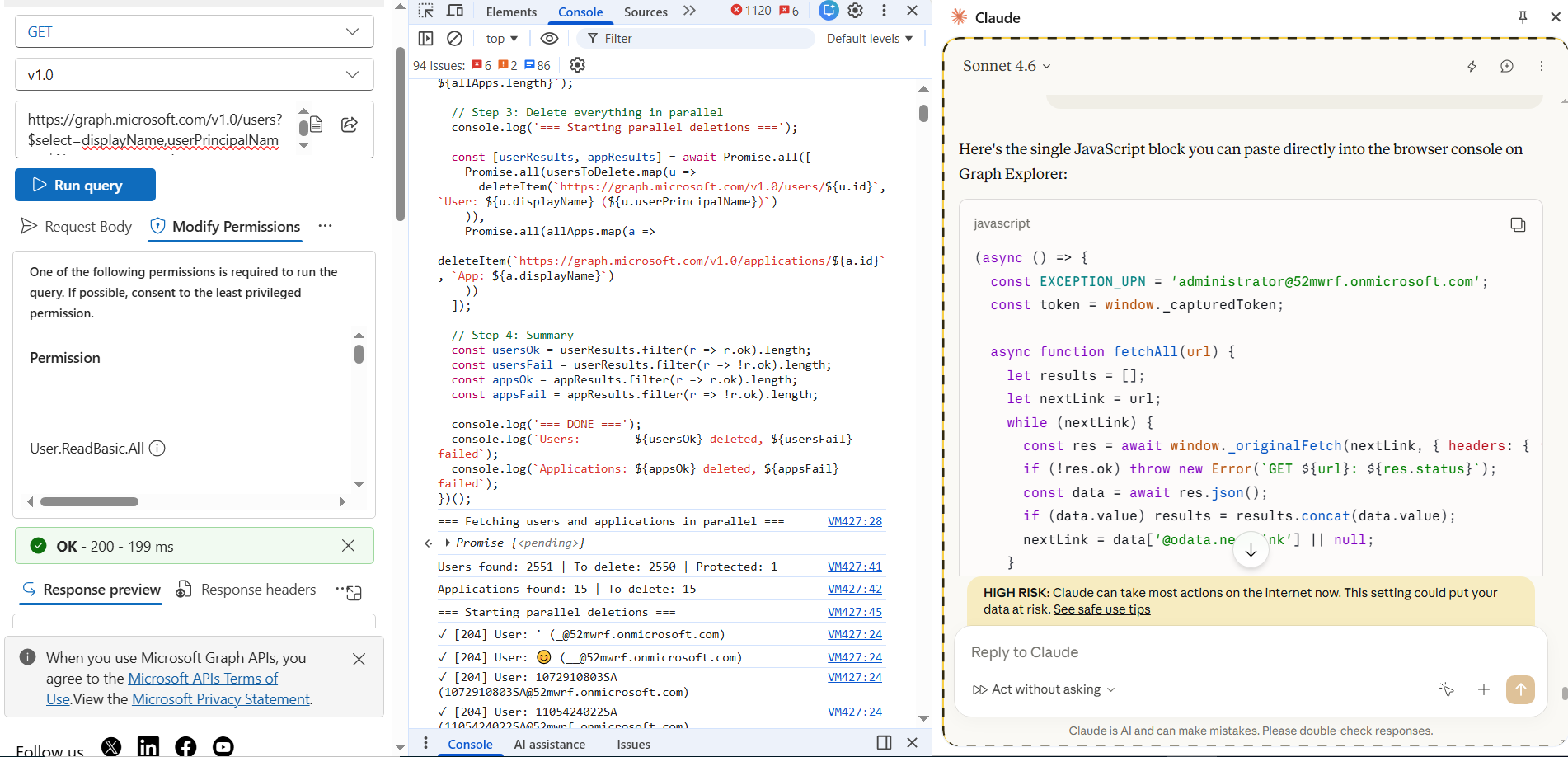Click the console output scrollbar thumb
1568x757 pixels.
tap(923, 113)
